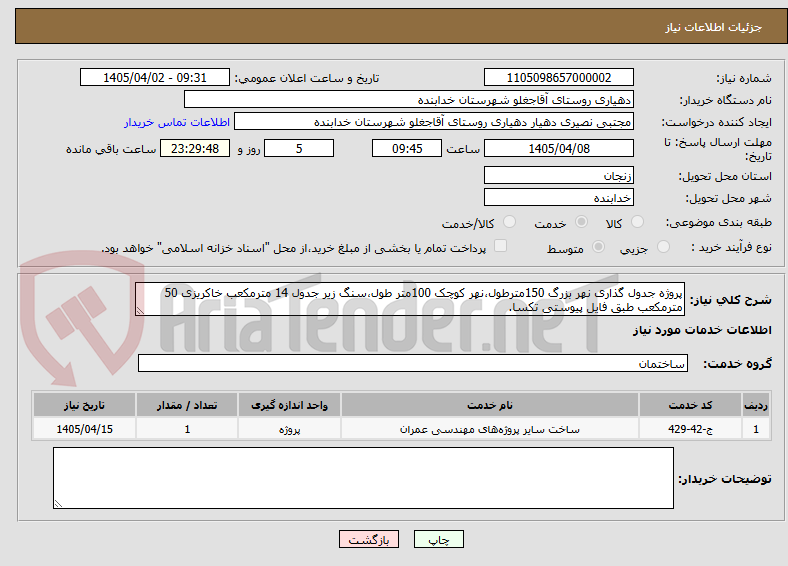This screenshot has height=566, width=788.
Task: Select the خدمت radio button
Action: point(581,222)
